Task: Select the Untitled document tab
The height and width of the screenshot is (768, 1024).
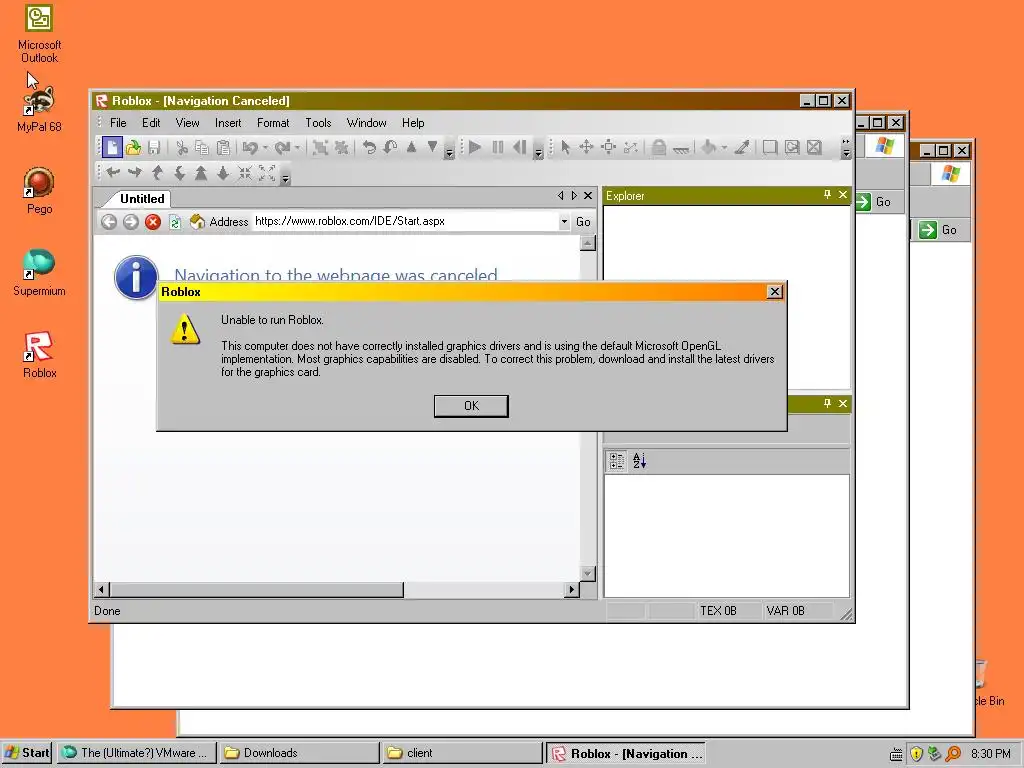Action: tap(142, 199)
